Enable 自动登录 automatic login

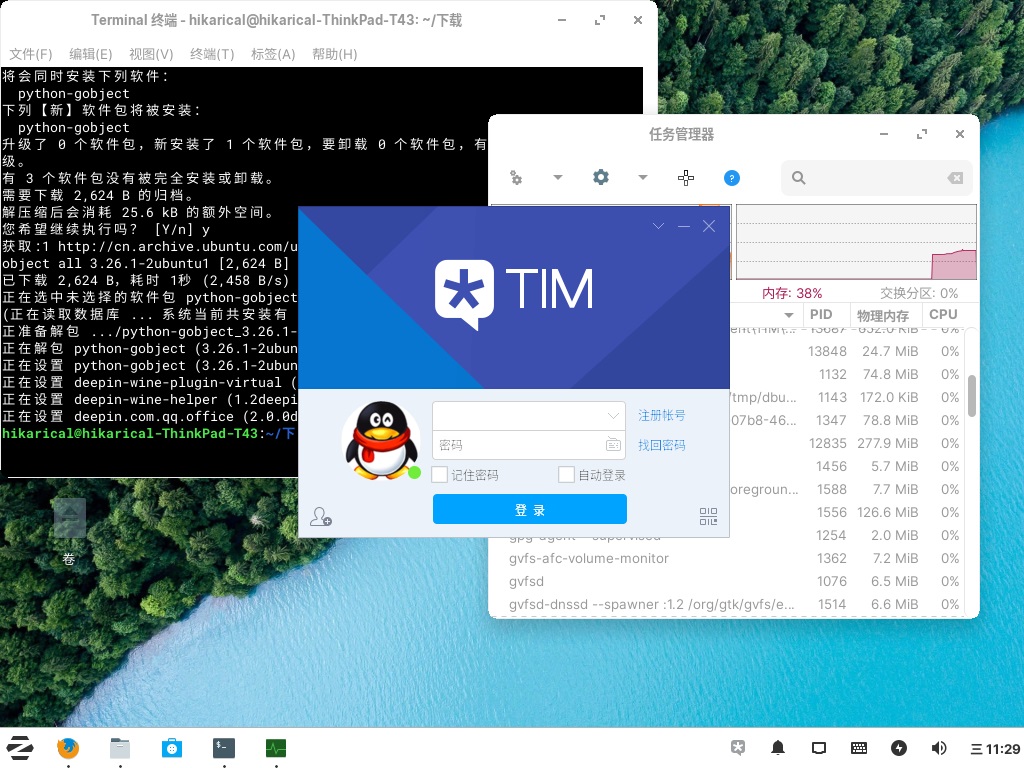pyautogui.click(x=566, y=474)
